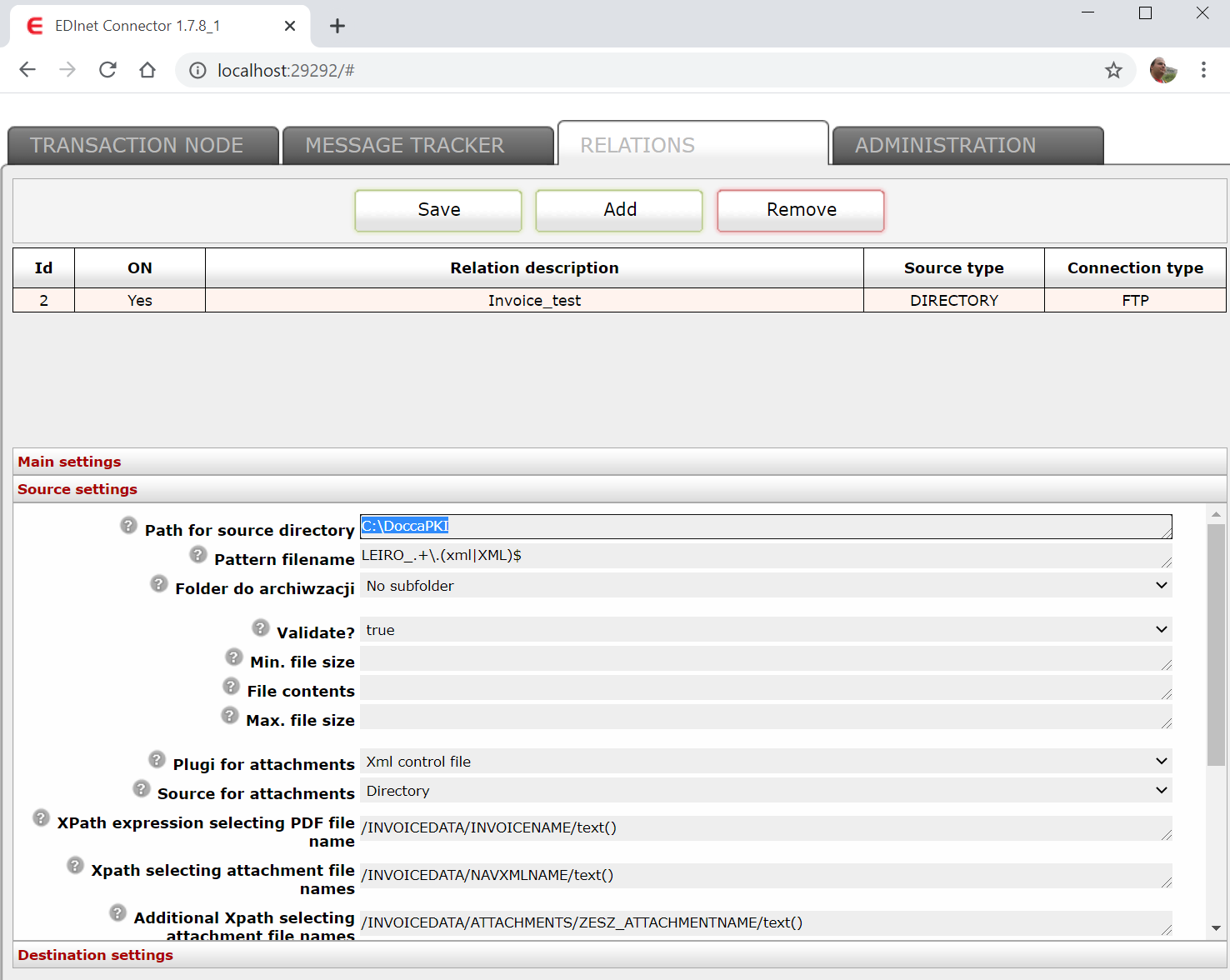Click help icon next to Validate?
1230x980 pixels.
(261, 627)
